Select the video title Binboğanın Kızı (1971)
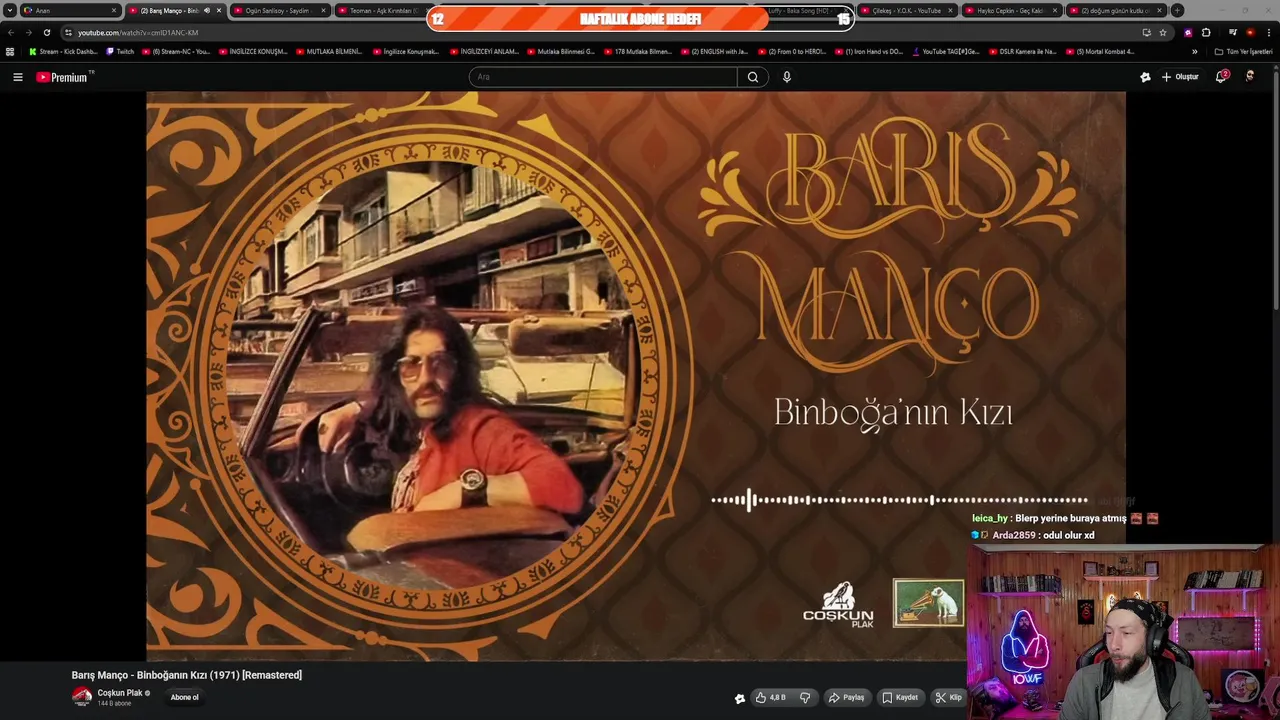Image resolution: width=1280 pixels, height=720 pixels. (x=187, y=675)
